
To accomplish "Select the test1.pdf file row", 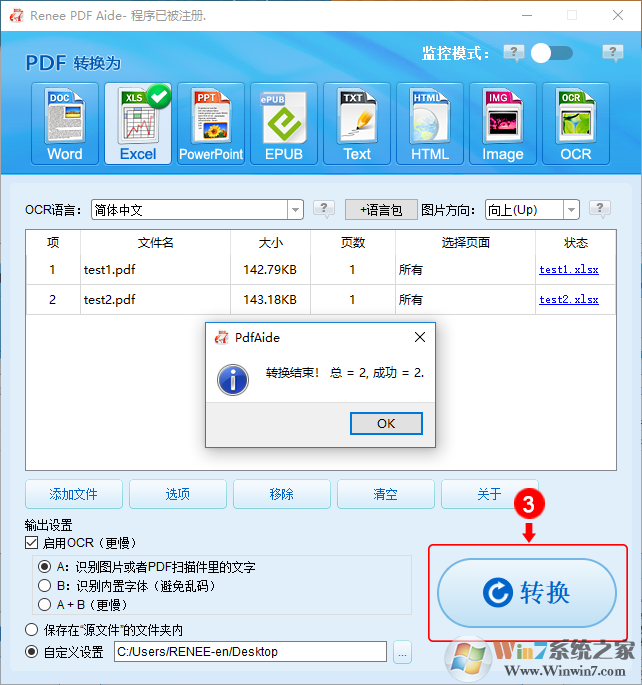I will (321, 270).
